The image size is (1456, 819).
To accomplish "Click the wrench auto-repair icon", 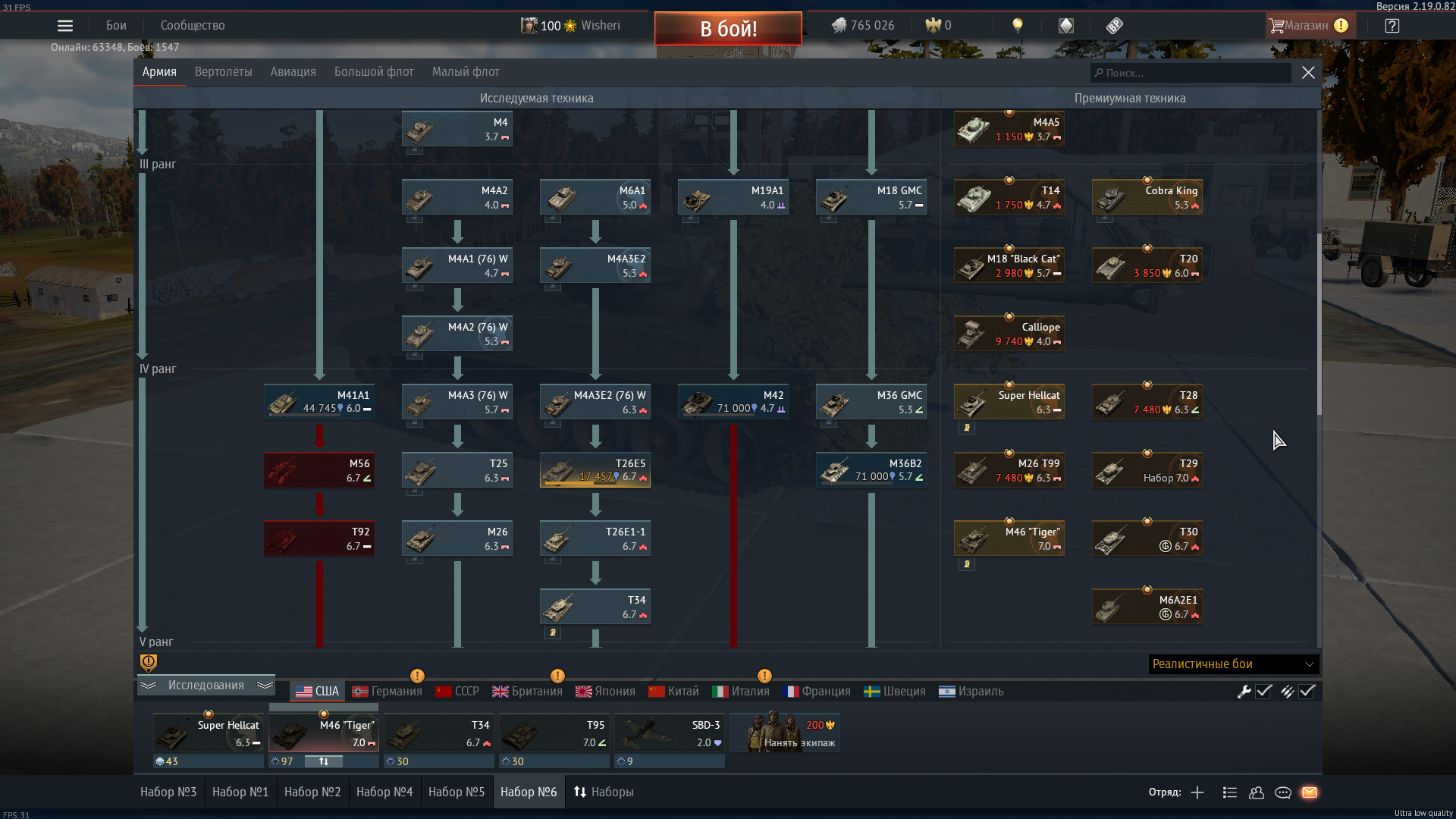I will (x=1244, y=692).
